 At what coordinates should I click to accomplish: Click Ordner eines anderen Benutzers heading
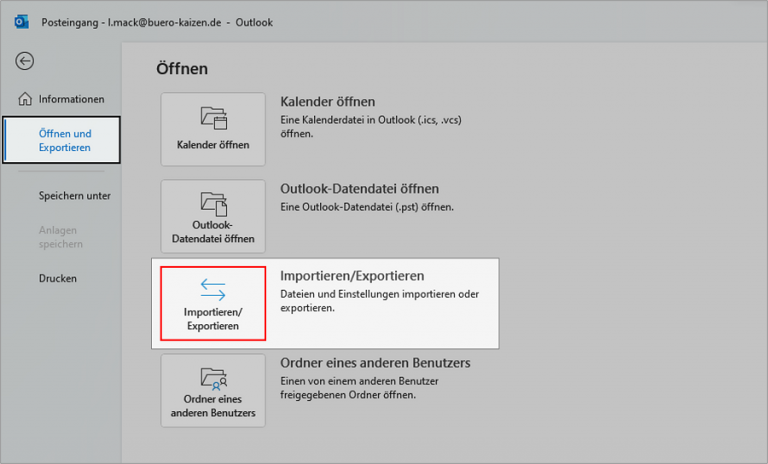[375, 363]
